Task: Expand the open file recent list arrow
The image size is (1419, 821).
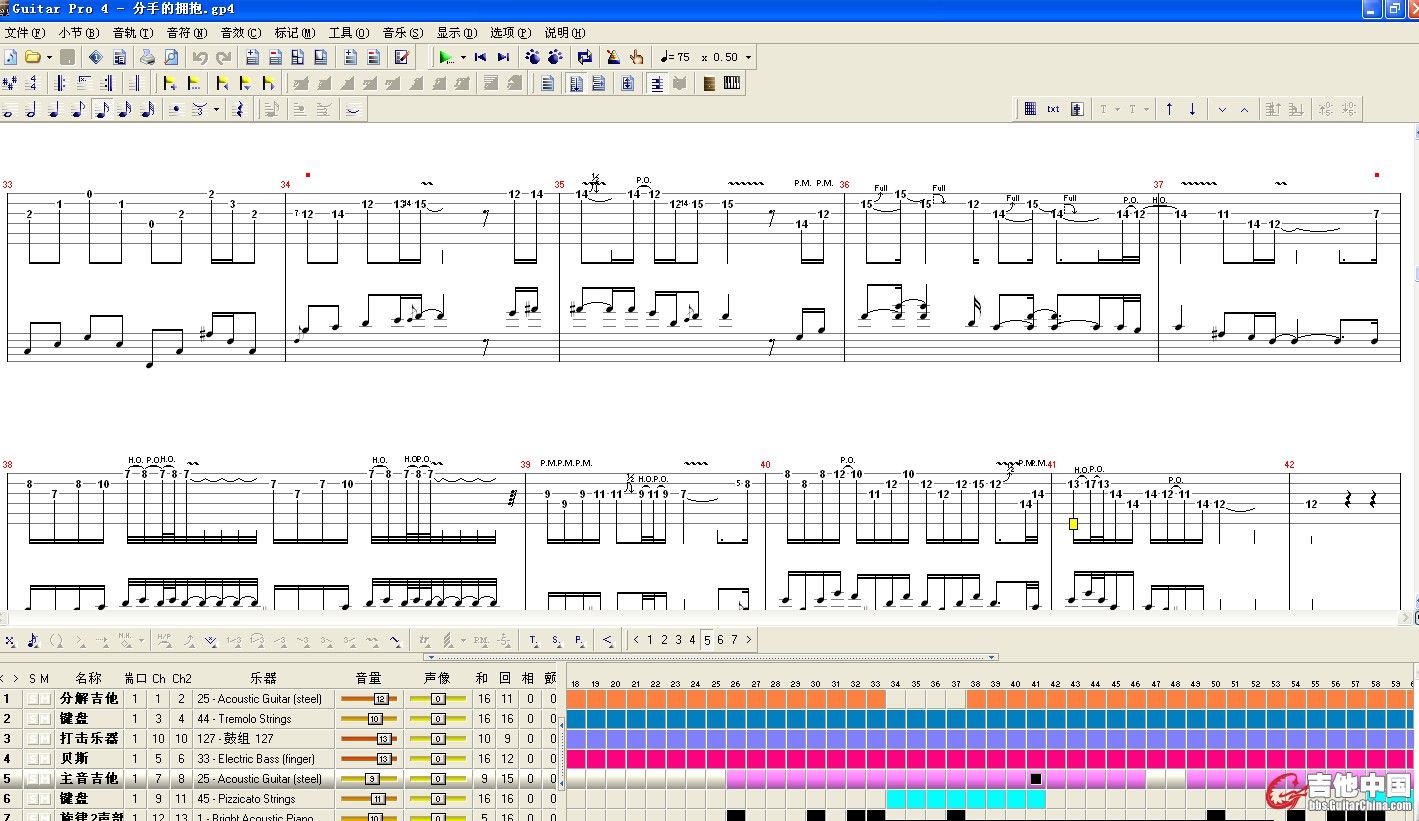Action: click(x=49, y=58)
